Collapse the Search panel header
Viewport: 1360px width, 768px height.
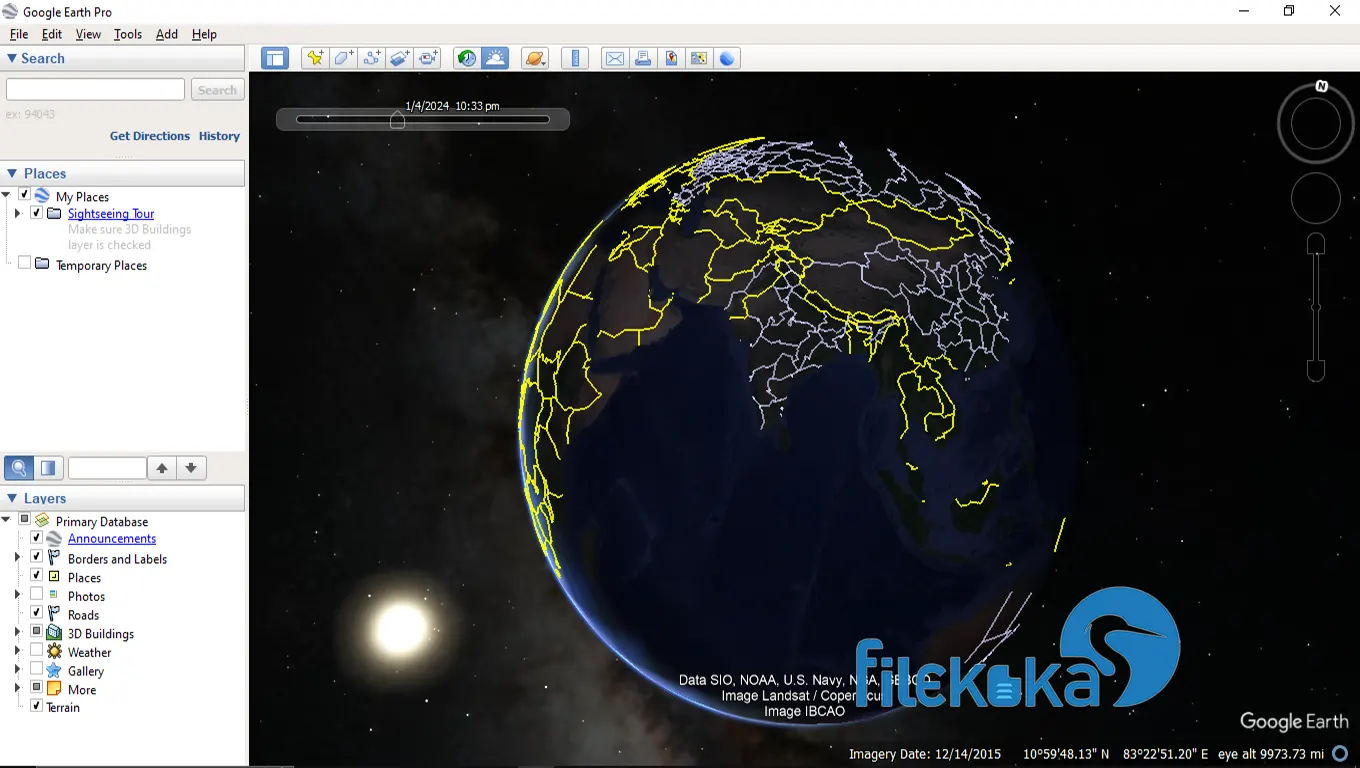tap(122, 58)
